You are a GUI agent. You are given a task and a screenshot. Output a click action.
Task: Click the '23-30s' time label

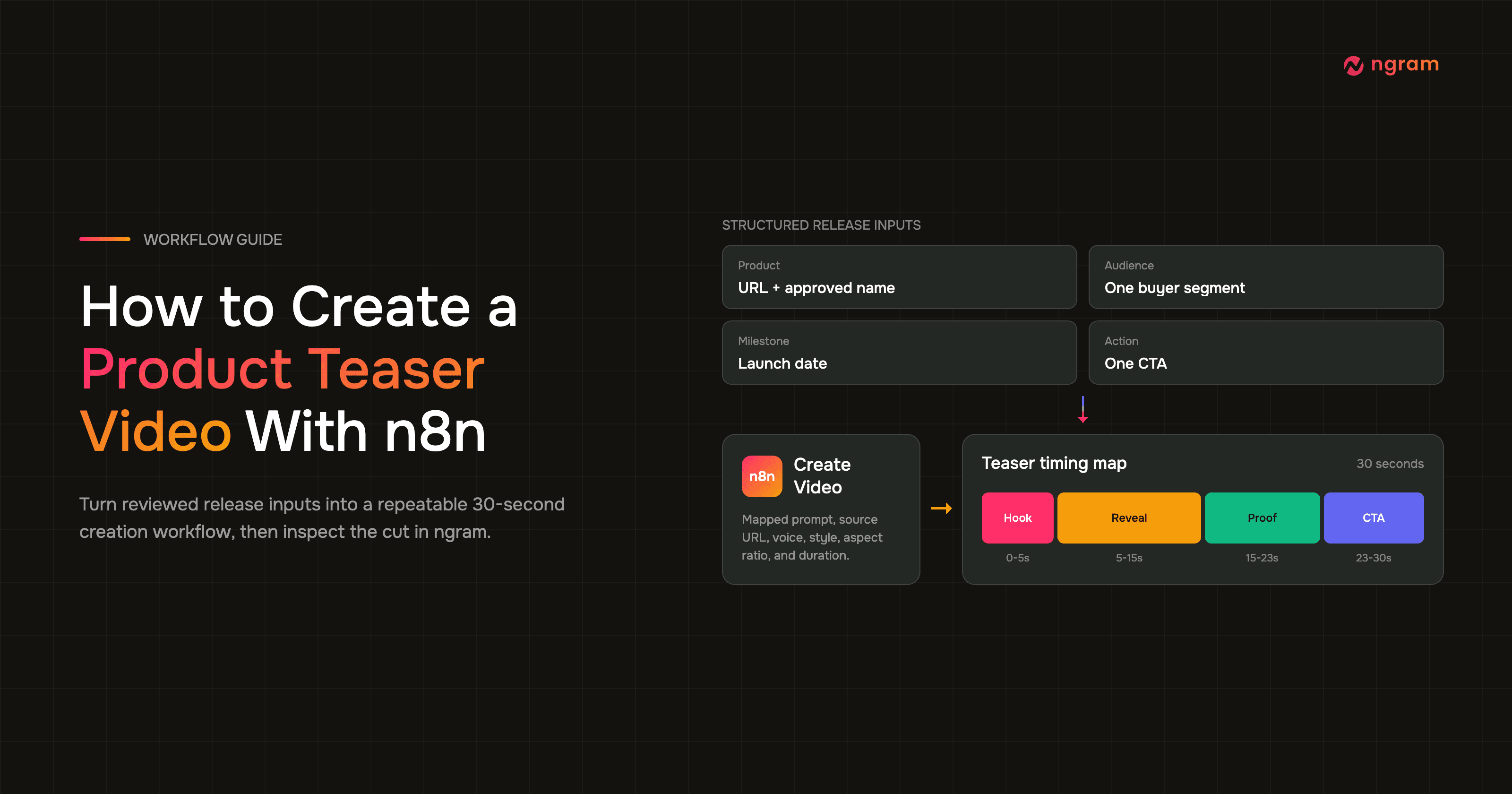[1374, 558]
